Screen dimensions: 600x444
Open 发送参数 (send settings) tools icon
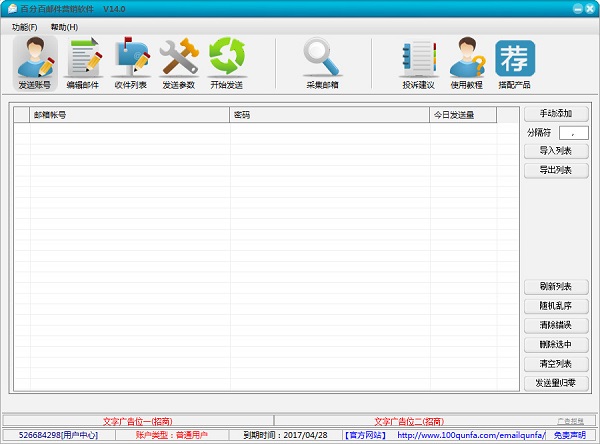tap(178, 62)
